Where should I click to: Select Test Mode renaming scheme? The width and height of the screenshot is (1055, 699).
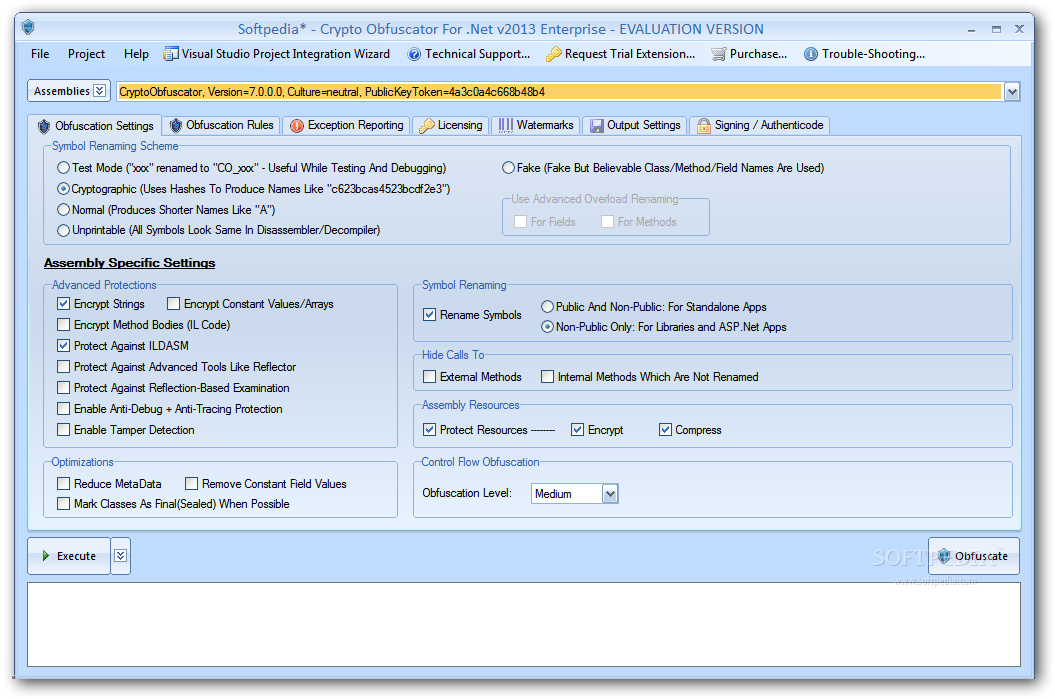point(63,168)
